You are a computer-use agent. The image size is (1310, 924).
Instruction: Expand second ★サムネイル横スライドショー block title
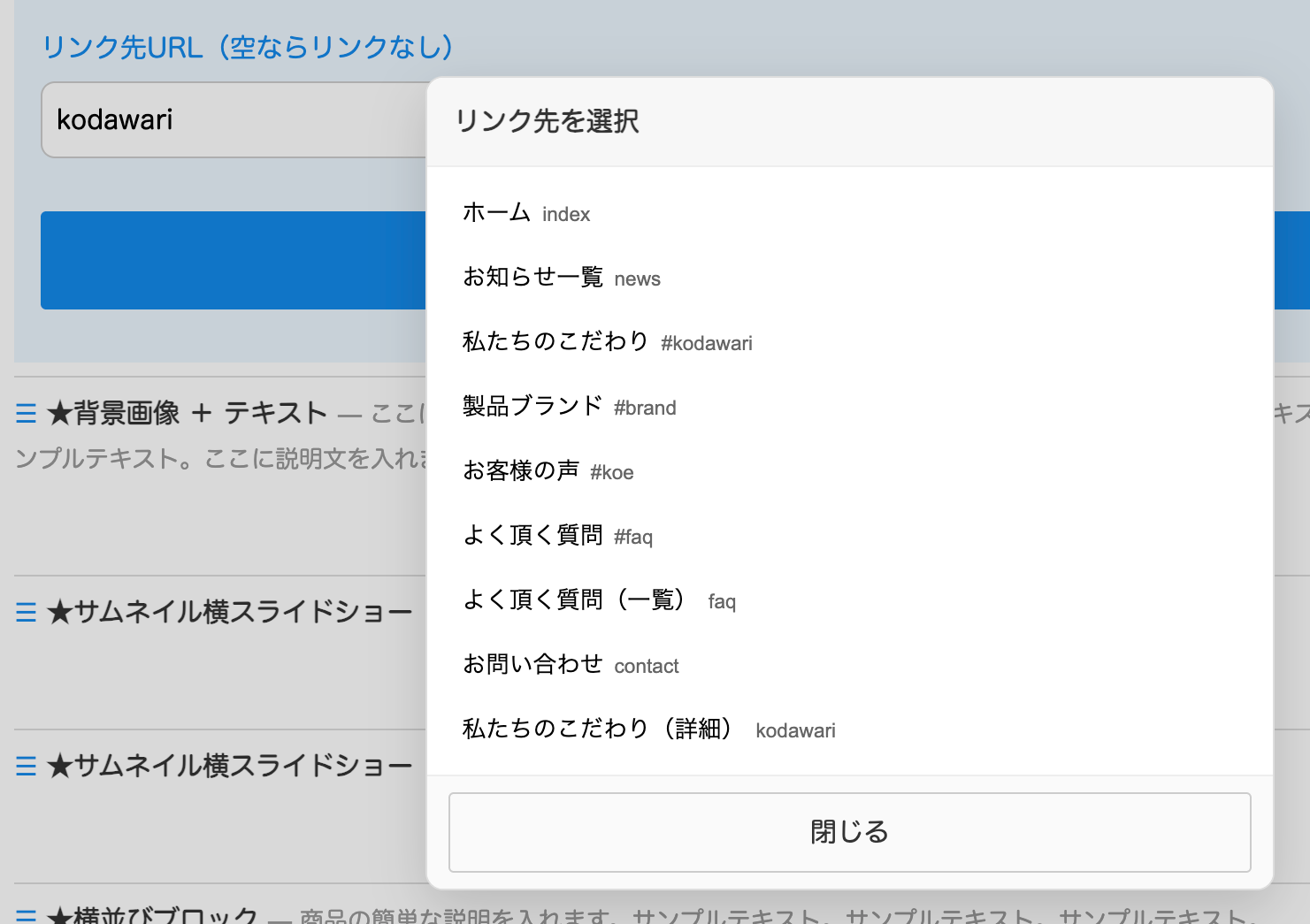(x=229, y=766)
